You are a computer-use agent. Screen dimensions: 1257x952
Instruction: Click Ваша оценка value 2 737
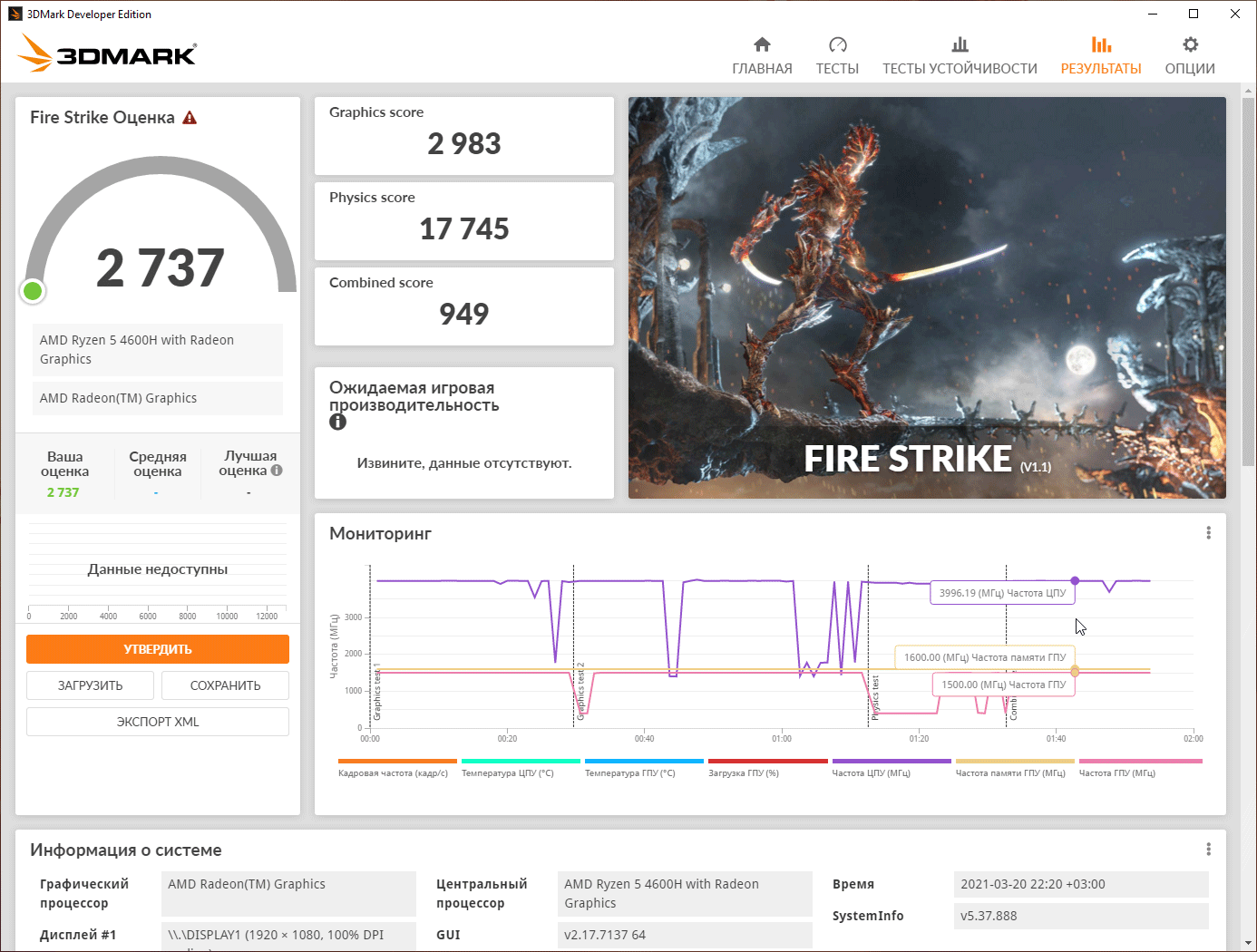point(63,492)
